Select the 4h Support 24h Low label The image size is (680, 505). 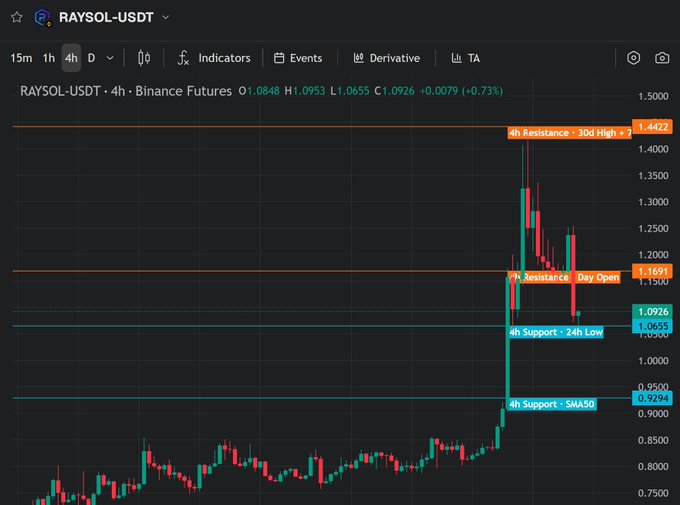tap(556, 332)
